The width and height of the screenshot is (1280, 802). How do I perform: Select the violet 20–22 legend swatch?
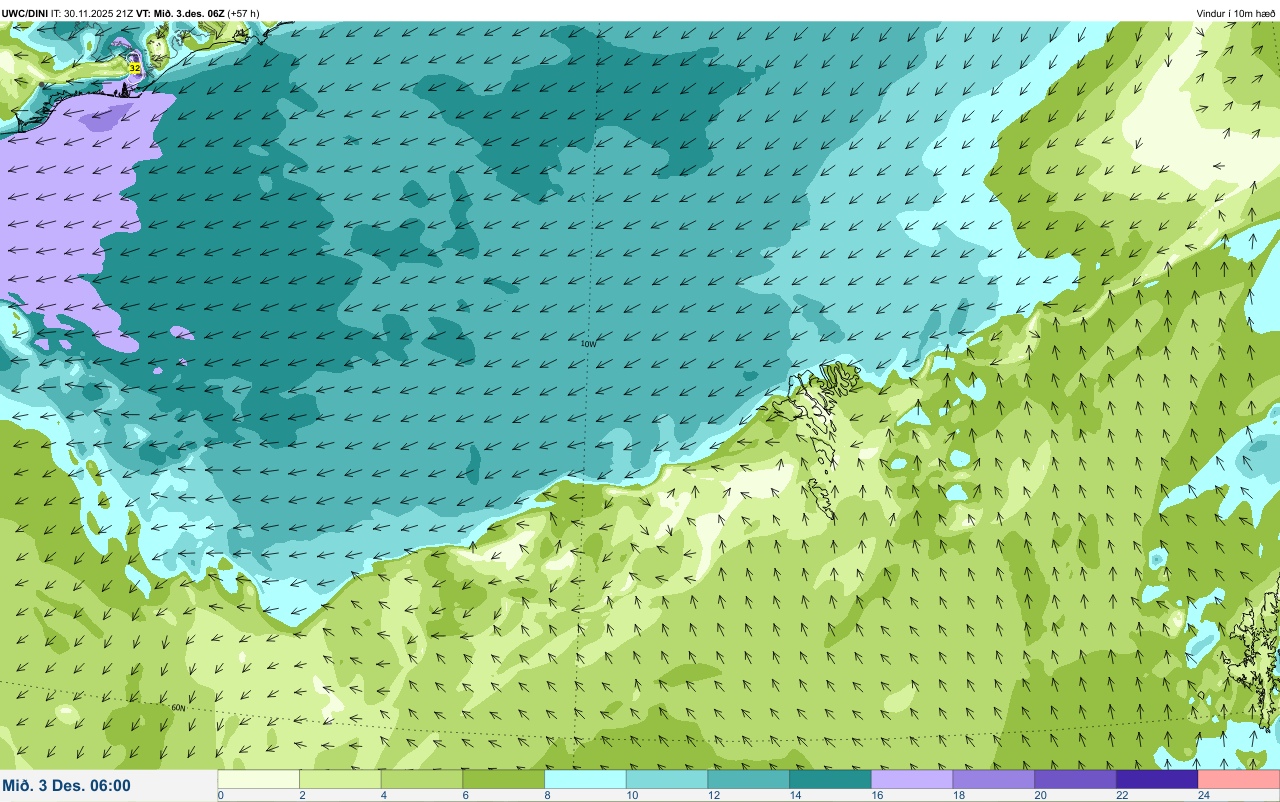coord(1075,779)
